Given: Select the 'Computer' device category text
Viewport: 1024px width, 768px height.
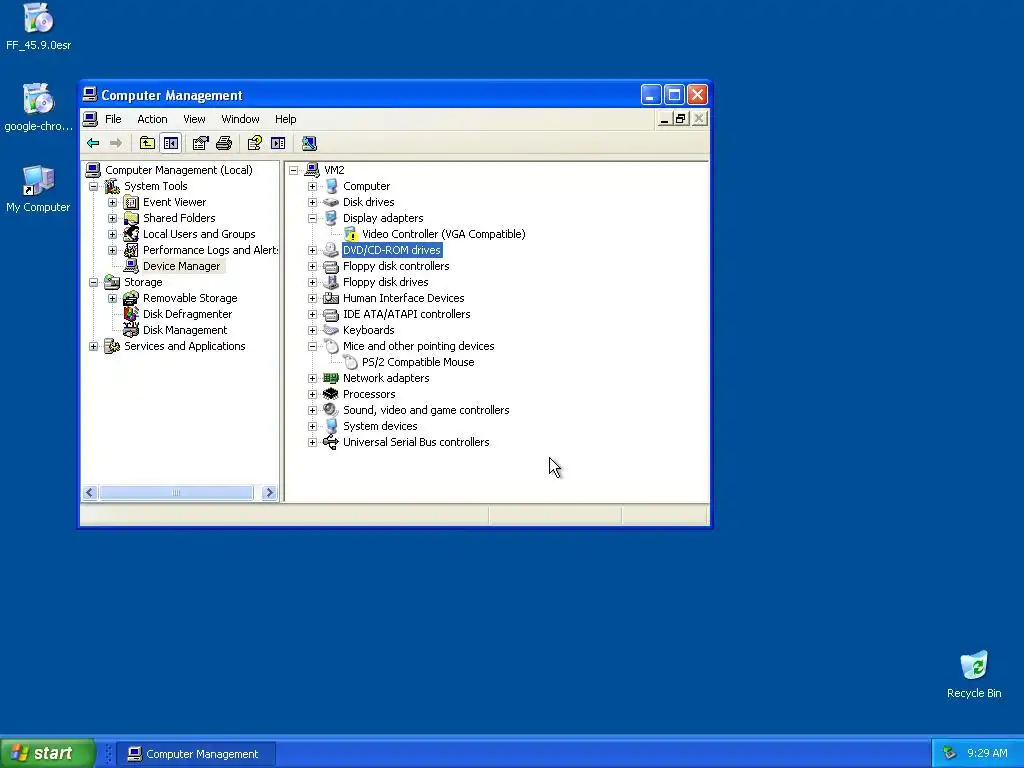Looking at the screenshot, I should (366, 186).
